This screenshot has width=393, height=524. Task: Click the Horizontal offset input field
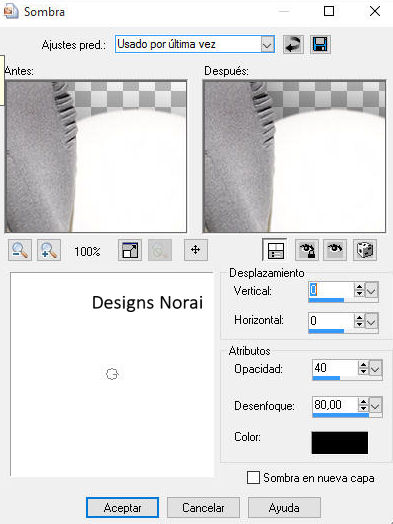[x=331, y=321]
